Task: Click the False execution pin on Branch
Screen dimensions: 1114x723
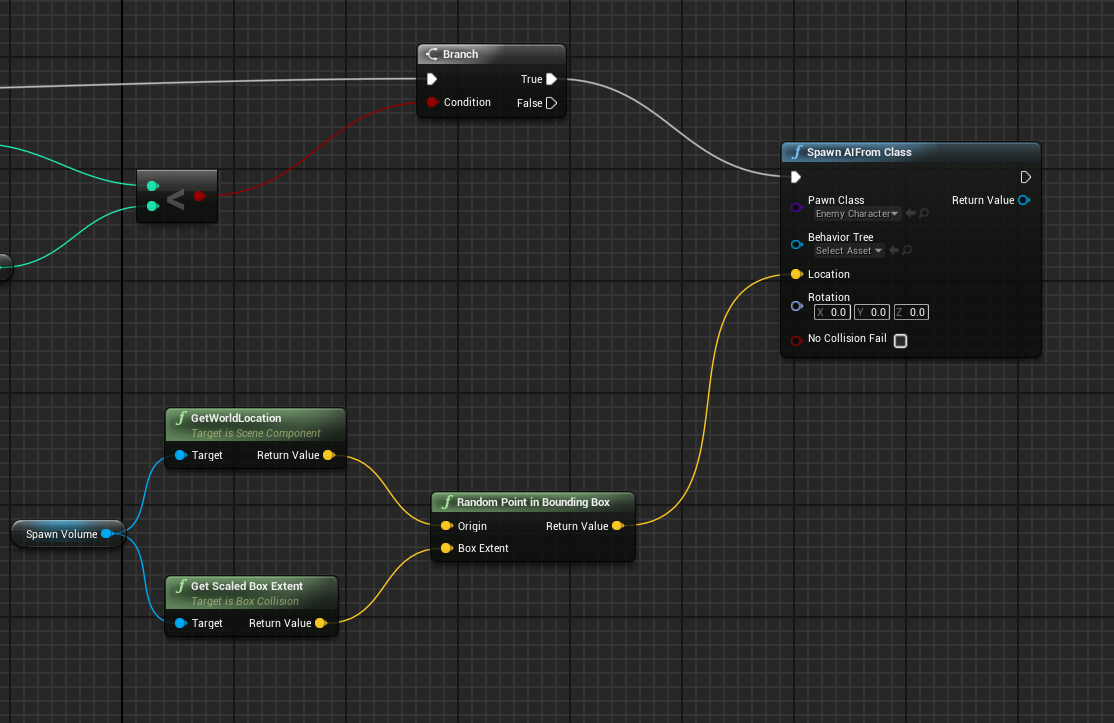Action: pyautogui.click(x=550, y=102)
